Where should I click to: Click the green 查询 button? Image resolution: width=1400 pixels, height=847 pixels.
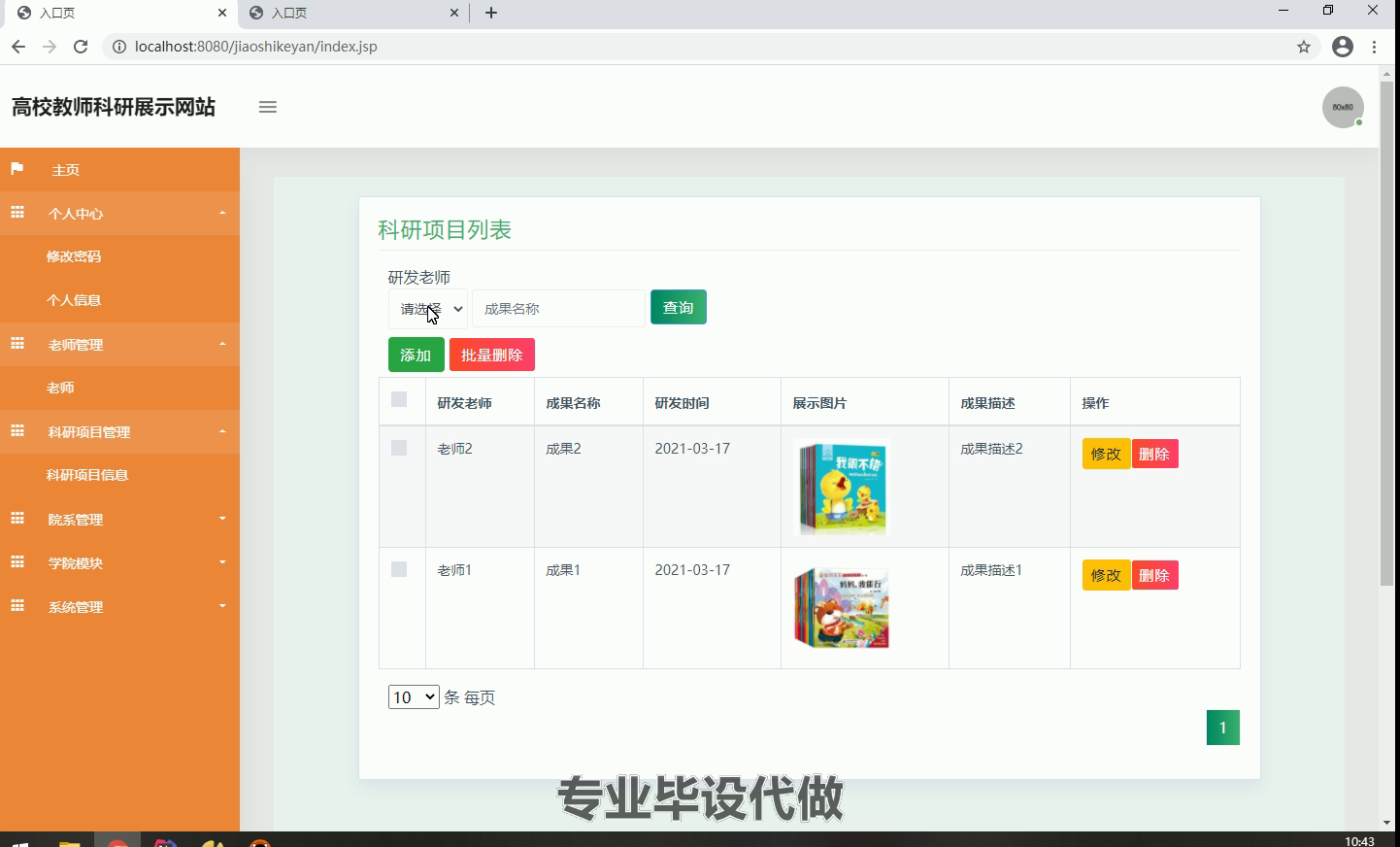coord(679,307)
